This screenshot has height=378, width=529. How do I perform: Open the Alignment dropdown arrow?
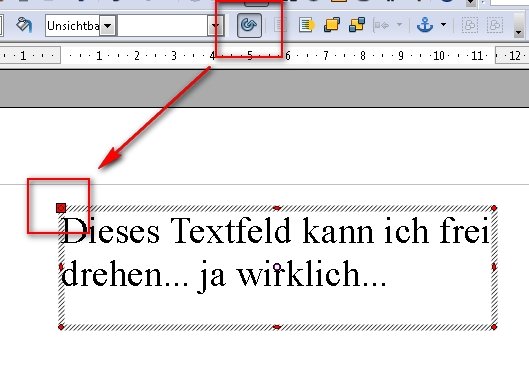[x=399, y=25]
